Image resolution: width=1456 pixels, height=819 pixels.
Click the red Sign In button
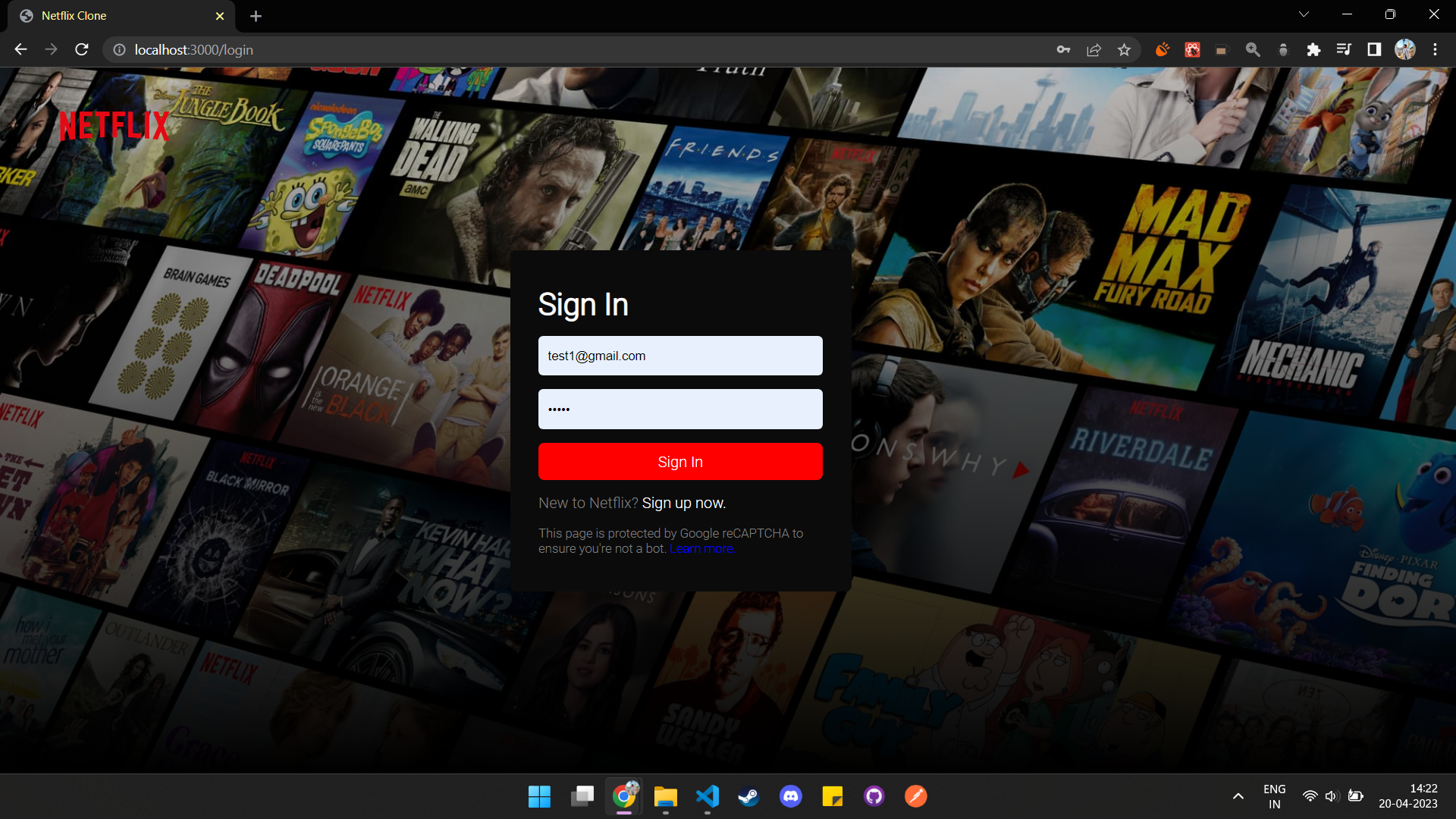680,462
